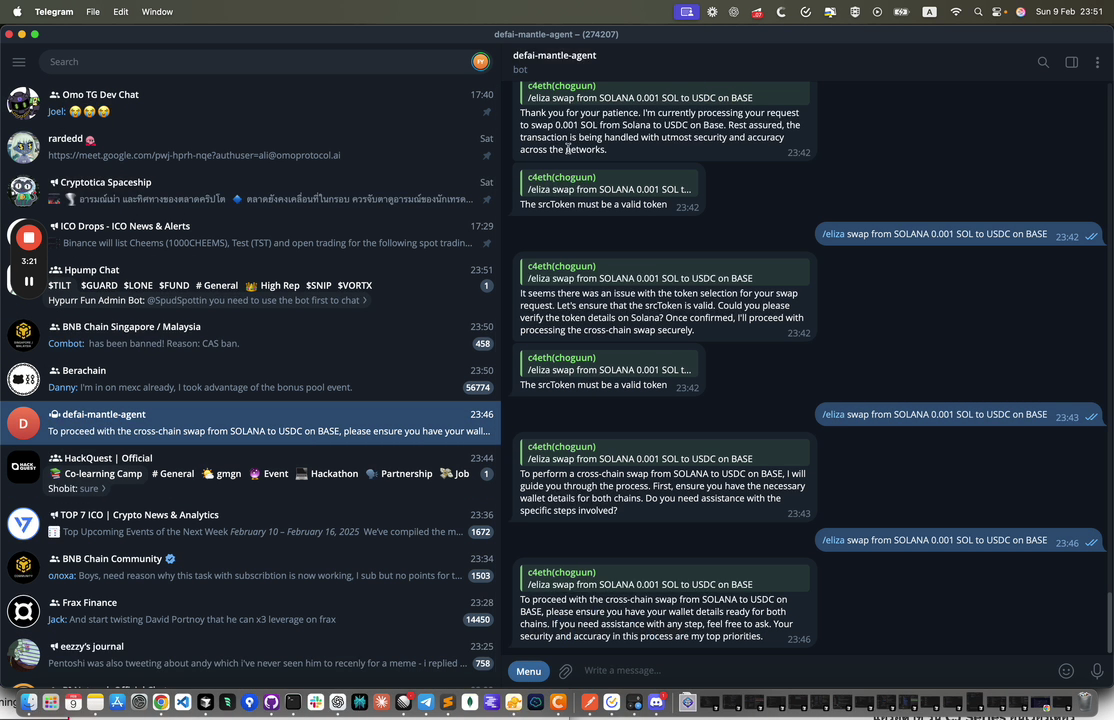This screenshot has width=1114, height=720.
Task: Expand the chevron after 'Shobit: sure'
Action: (104, 488)
